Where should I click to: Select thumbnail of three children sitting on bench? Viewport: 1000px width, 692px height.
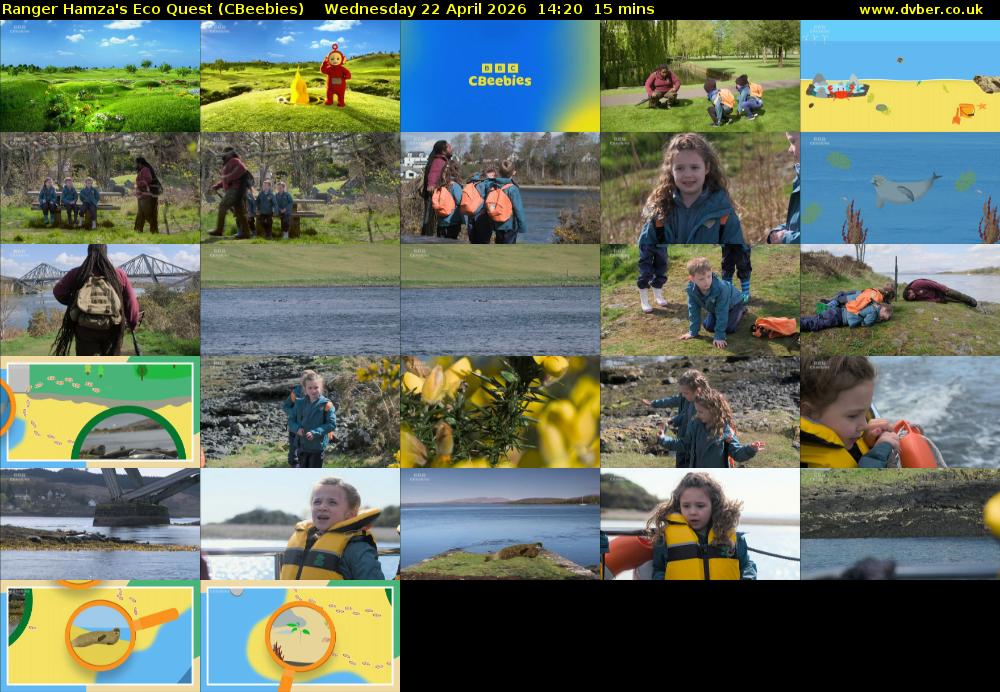tap(100, 188)
